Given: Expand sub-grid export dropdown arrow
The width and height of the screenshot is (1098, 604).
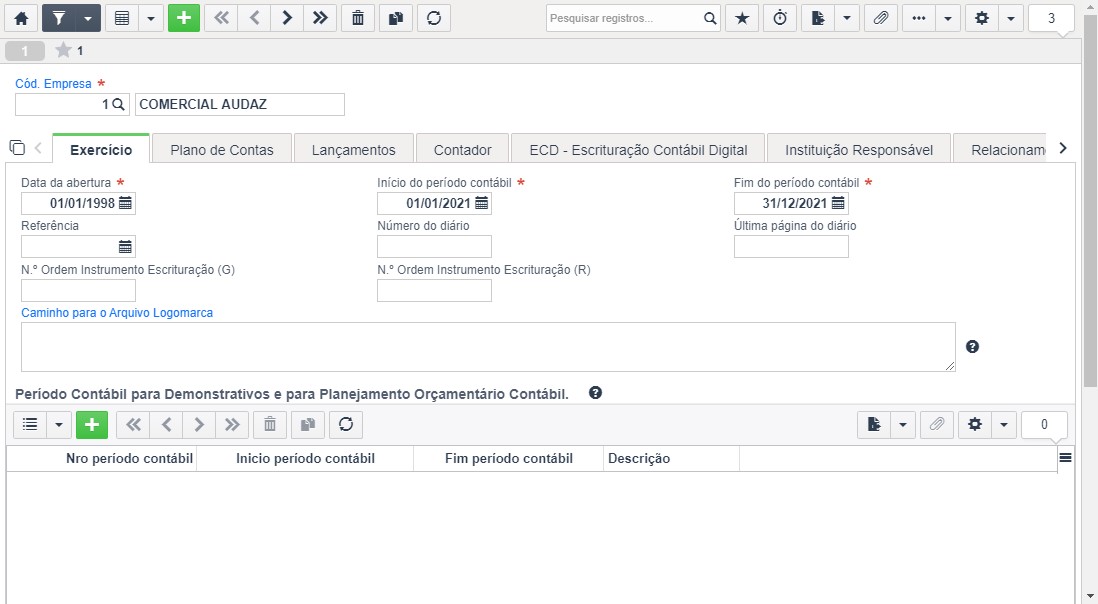Looking at the screenshot, I should click(903, 424).
